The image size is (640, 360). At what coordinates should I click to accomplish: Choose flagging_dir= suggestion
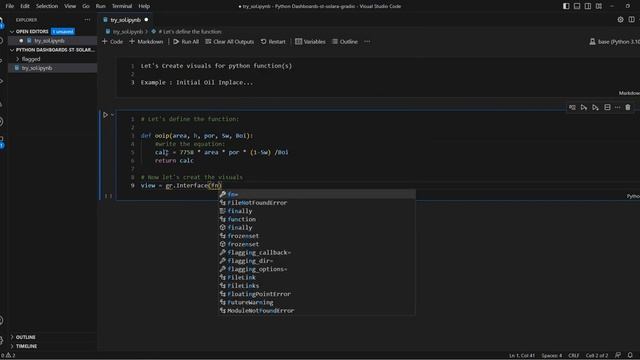pos(317,261)
